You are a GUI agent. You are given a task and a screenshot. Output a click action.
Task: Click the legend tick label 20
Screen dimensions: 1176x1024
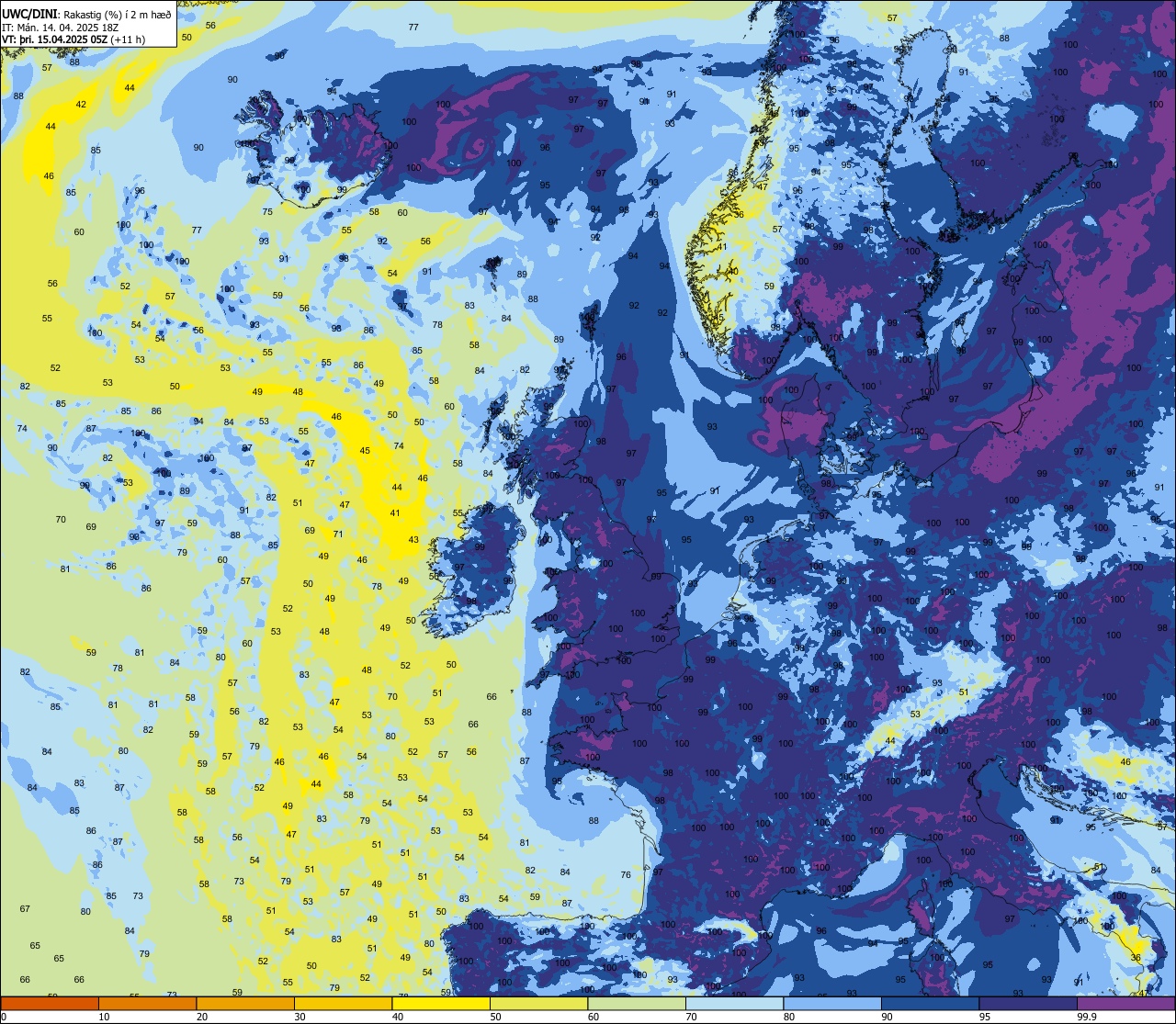coord(202,1017)
